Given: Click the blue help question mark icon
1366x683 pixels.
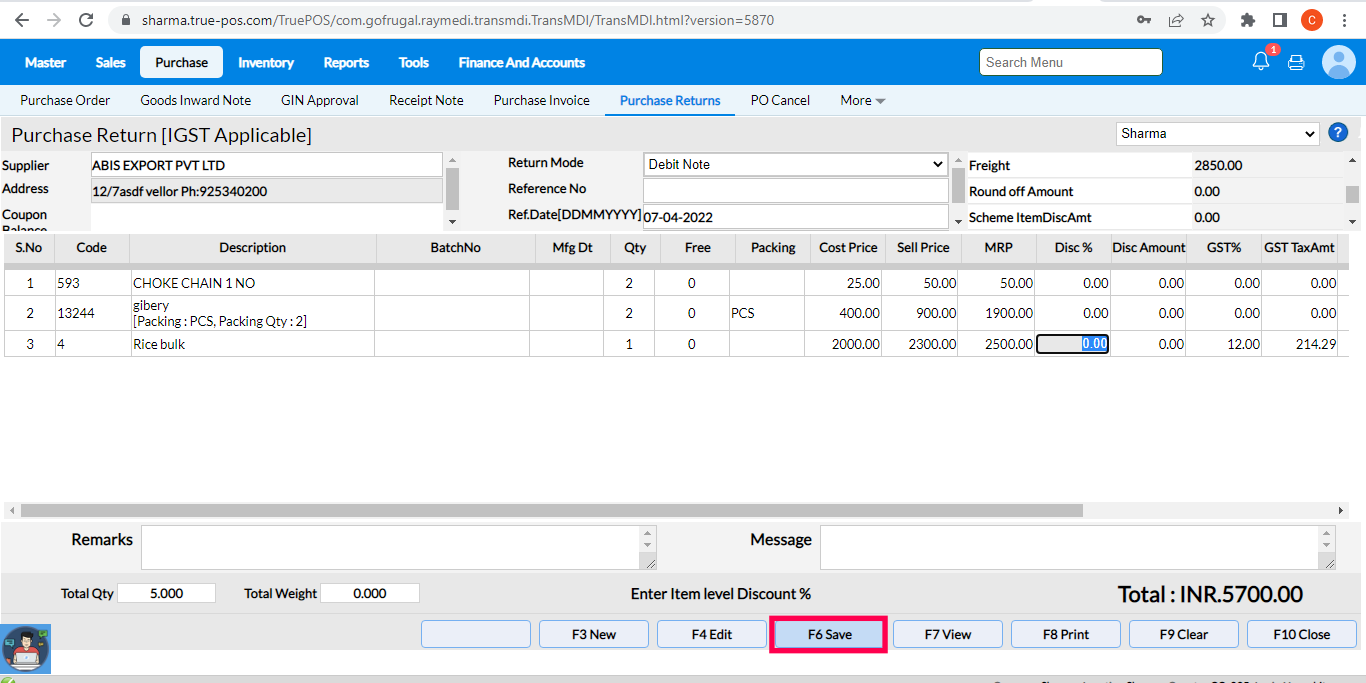Looking at the screenshot, I should coord(1337,133).
